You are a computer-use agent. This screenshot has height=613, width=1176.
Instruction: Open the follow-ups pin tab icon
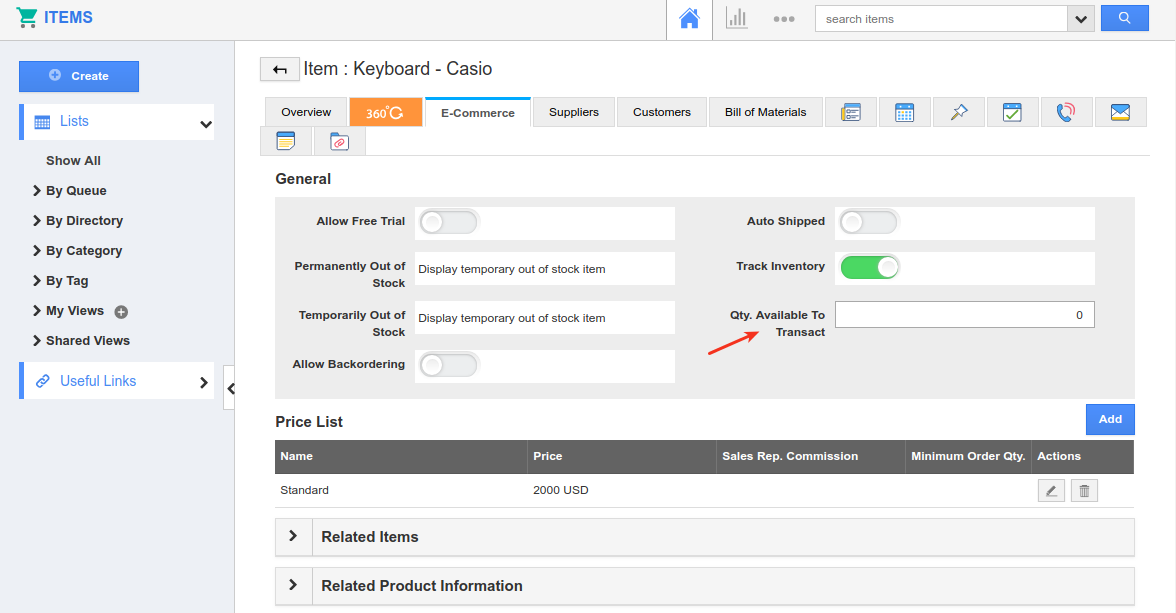coord(958,113)
